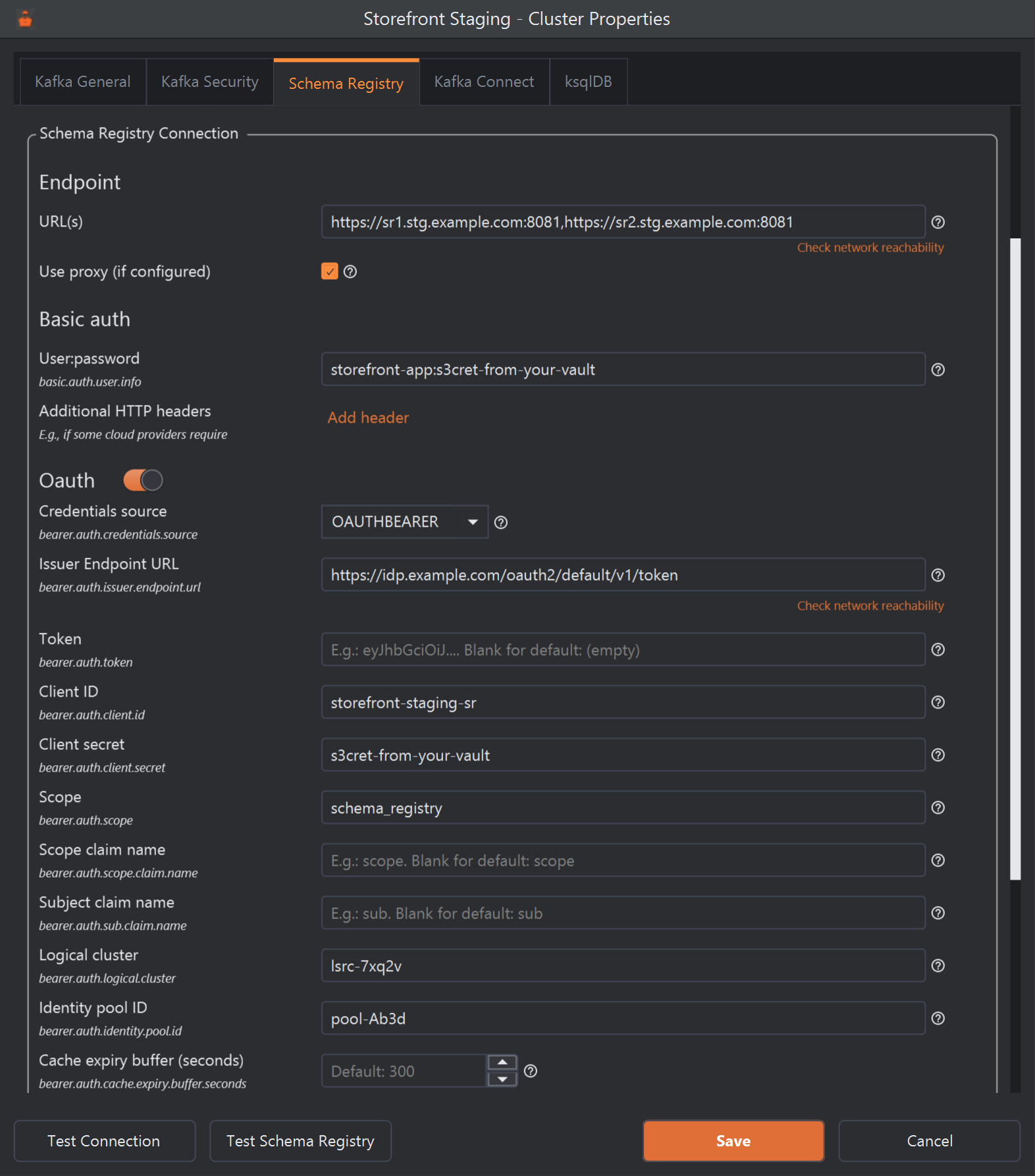Image resolution: width=1035 pixels, height=1176 pixels.
Task: Decrease the Cache expiry buffer value
Action: pyautogui.click(x=502, y=1079)
